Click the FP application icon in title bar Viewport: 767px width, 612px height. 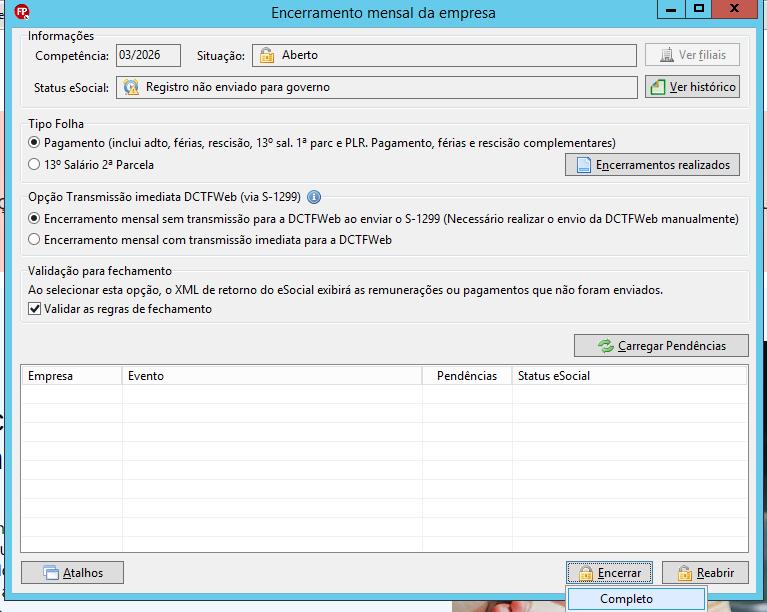(22, 11)
